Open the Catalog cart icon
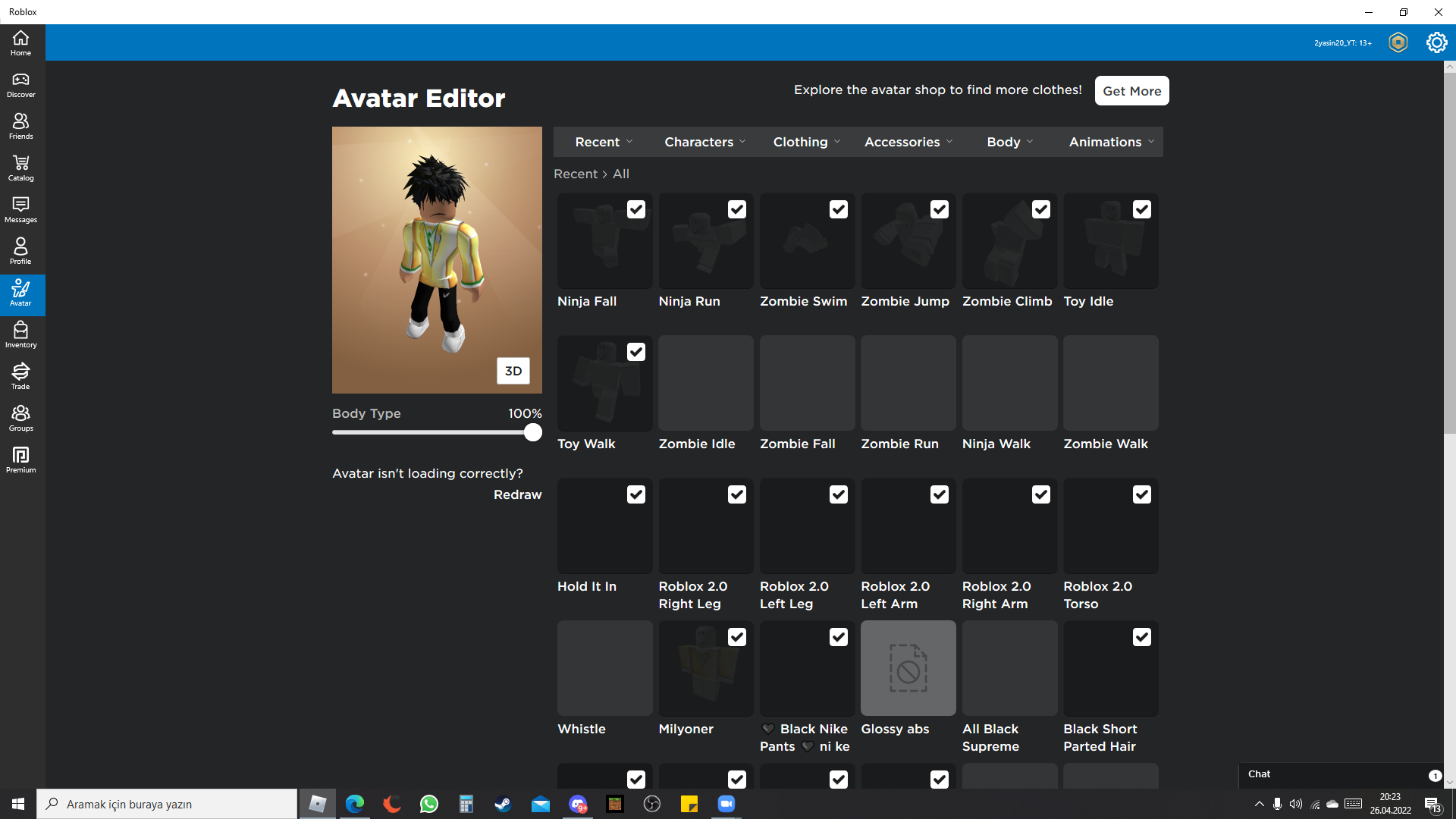Screen dimensions: 1456x819 coord(21,168)
